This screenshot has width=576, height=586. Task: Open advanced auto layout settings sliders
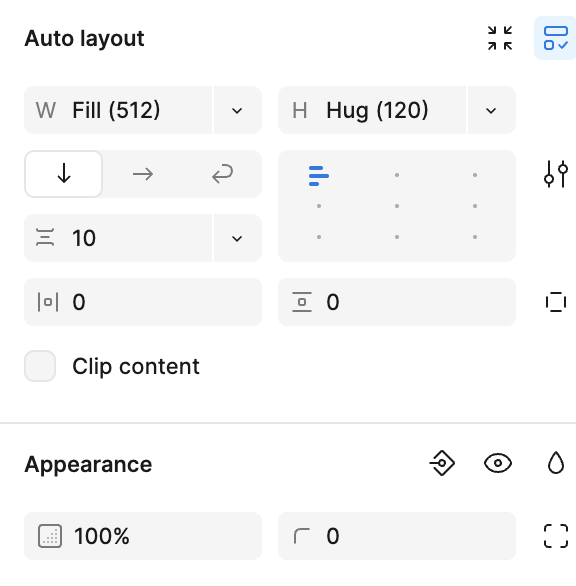(556, 174)
